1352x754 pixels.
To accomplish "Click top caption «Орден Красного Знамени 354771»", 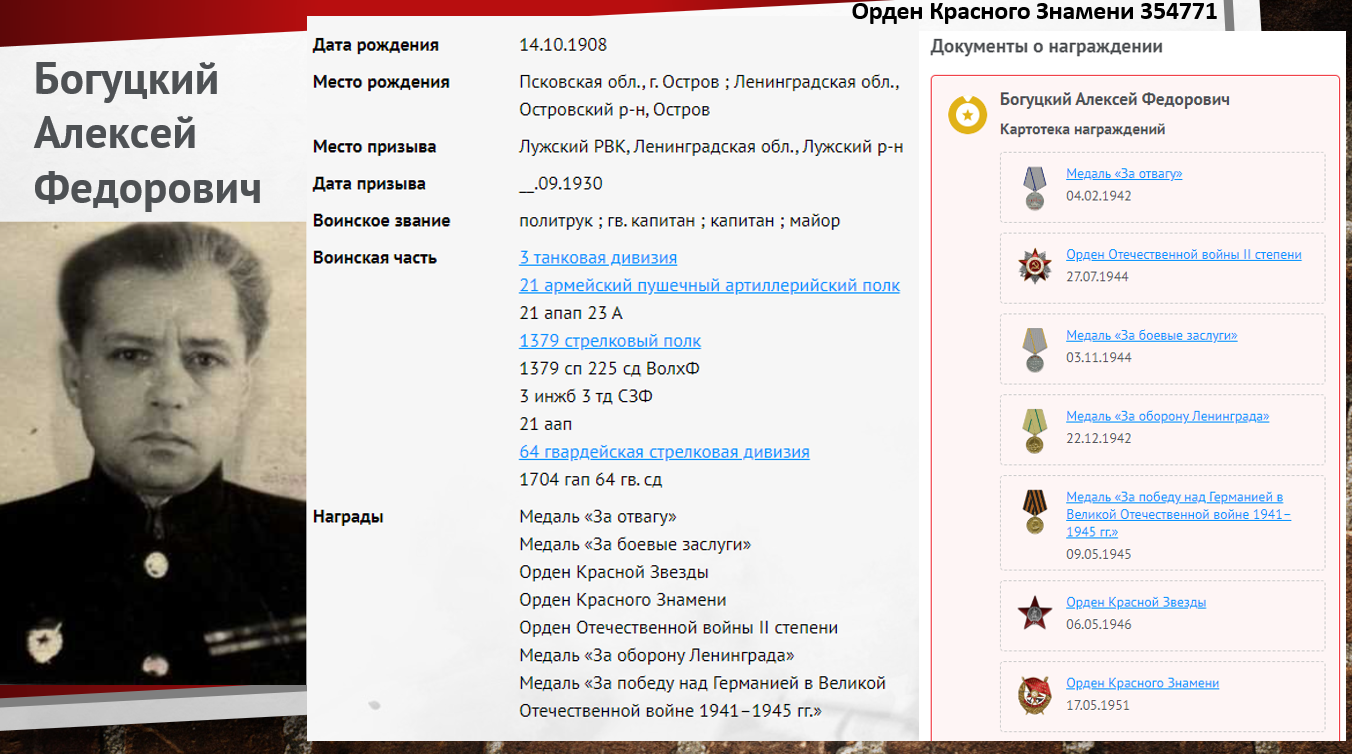I will click(x=1035, y=12).
